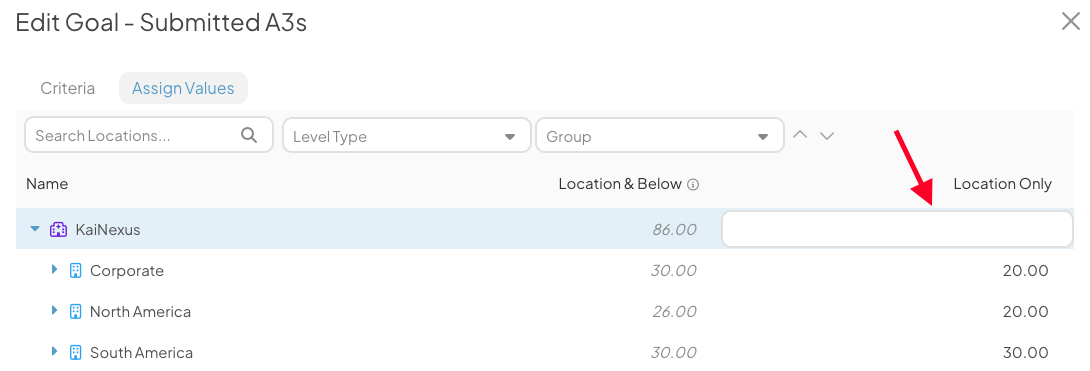Click the Location Only column header

pos(1002,184)
